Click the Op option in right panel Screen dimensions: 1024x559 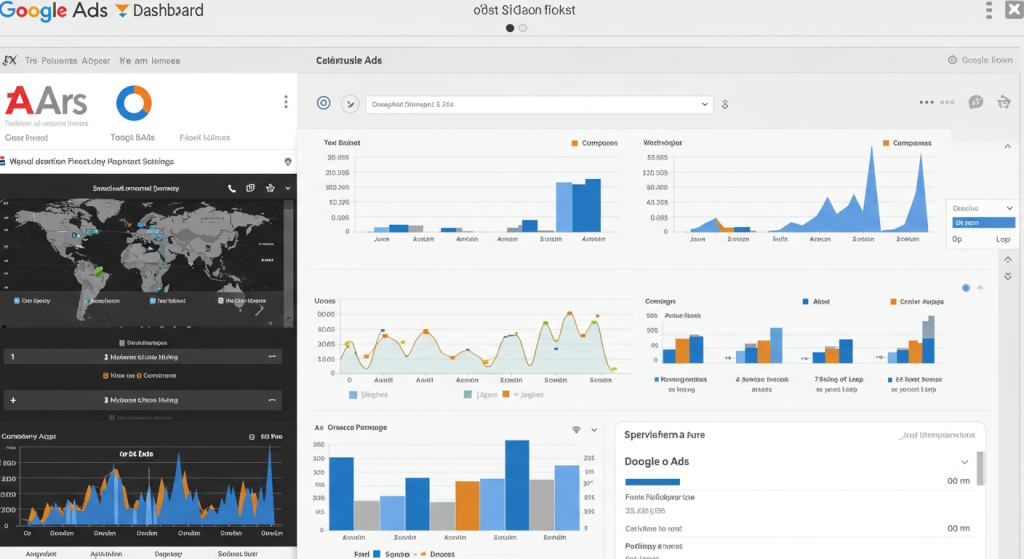[957, 239]
